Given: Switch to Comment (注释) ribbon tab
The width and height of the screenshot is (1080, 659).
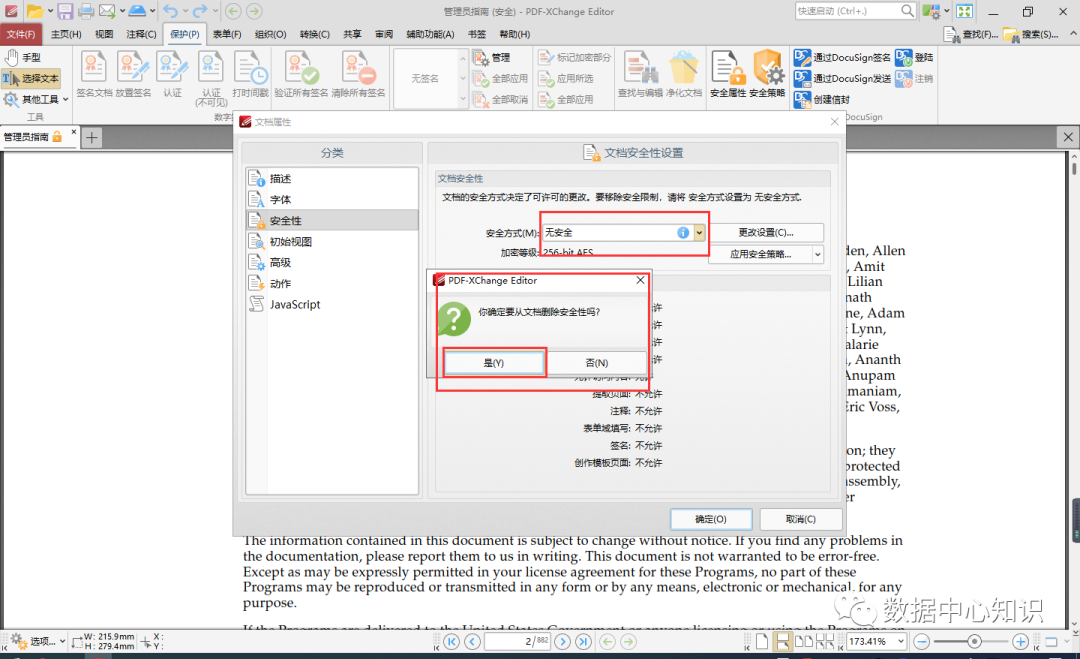Looking at the screenshot, I should (141, 34).
